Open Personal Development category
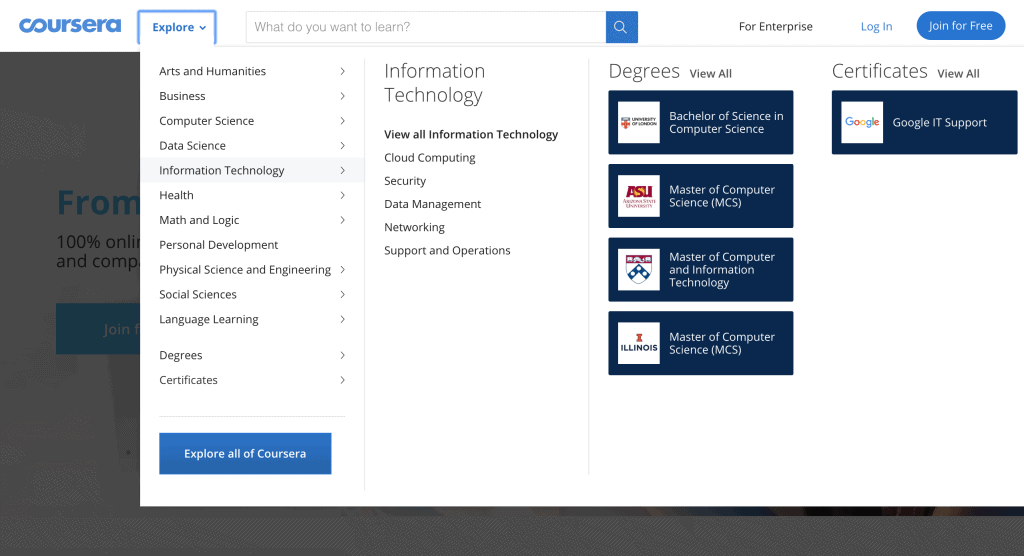This screenshot has width=1024, height=556. tap(219, 245)
